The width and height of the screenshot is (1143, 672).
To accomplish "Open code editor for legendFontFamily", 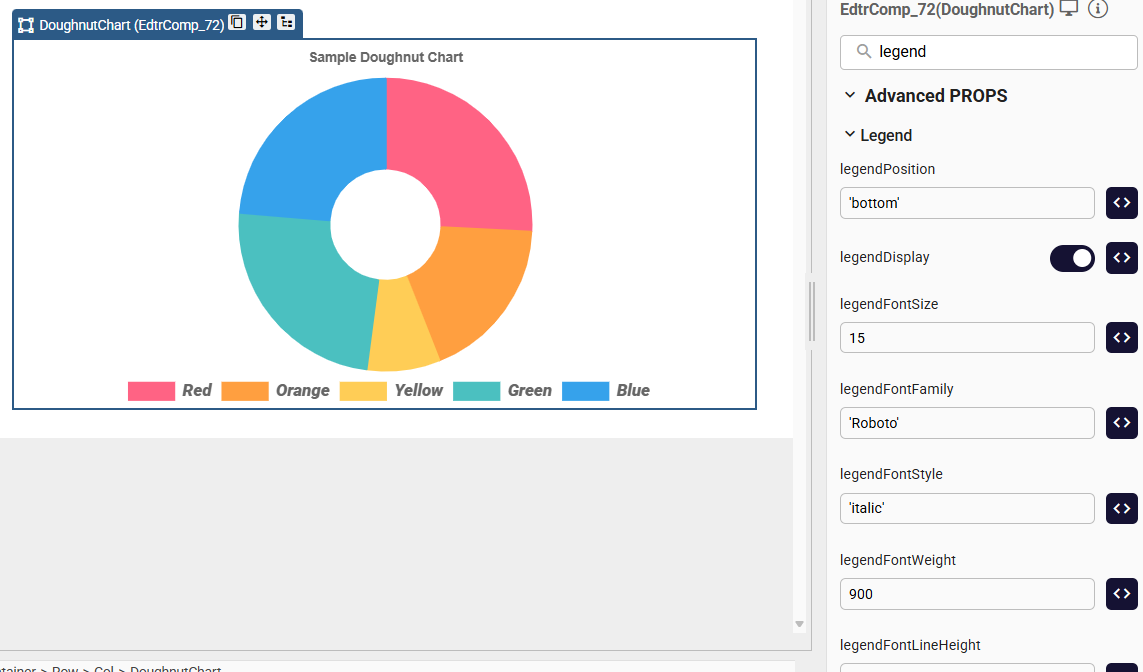I will point(1121,423).
